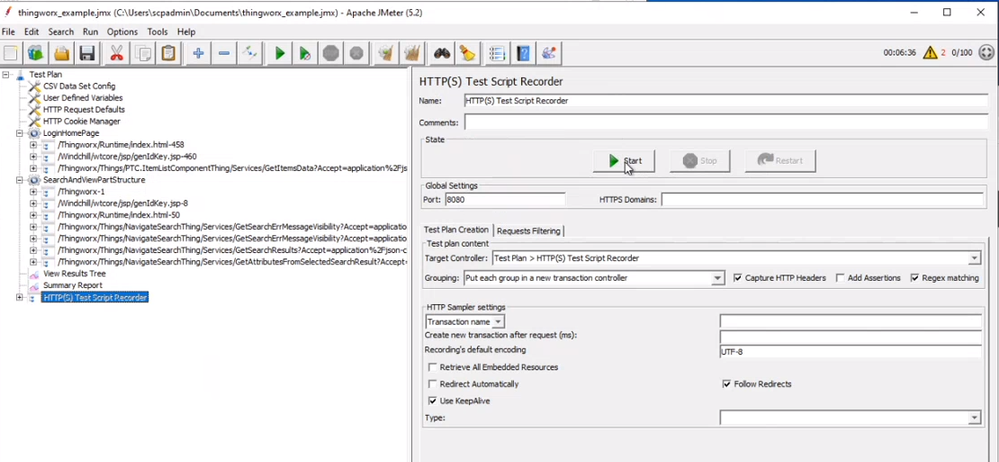
Task: Click the recorder Restart button
Action: tap(780, 161)
